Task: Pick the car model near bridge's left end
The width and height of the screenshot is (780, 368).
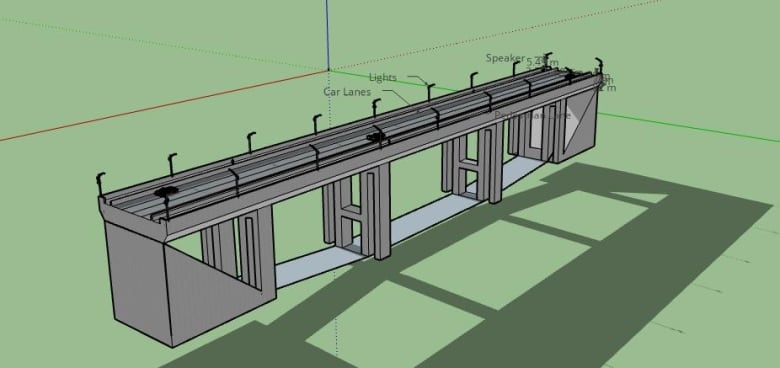Action: click(x=166, y=191)
